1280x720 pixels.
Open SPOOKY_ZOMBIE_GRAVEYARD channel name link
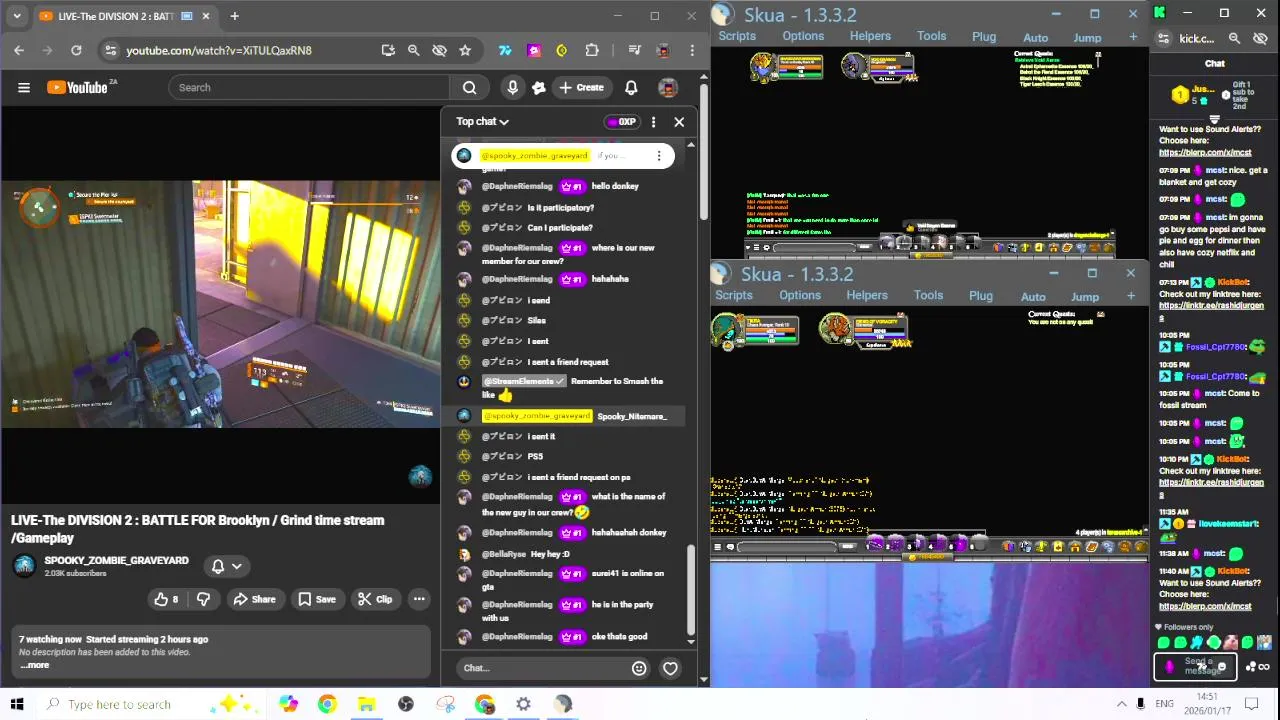click(116, 560)
